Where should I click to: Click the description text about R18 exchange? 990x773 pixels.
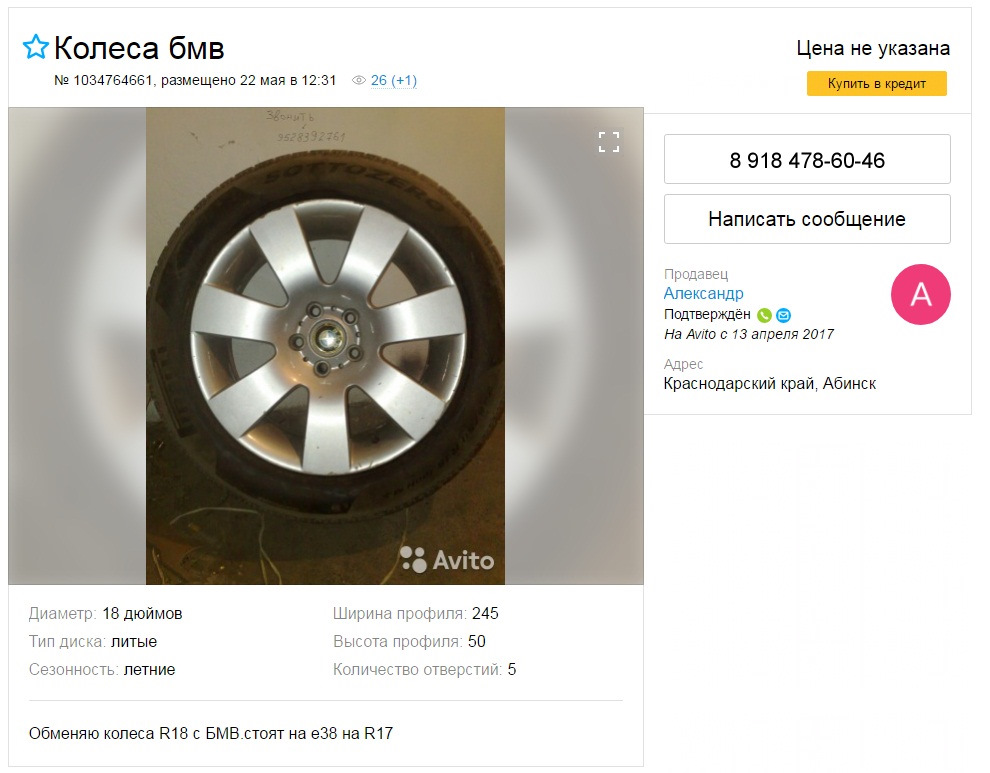click(211, 733)
